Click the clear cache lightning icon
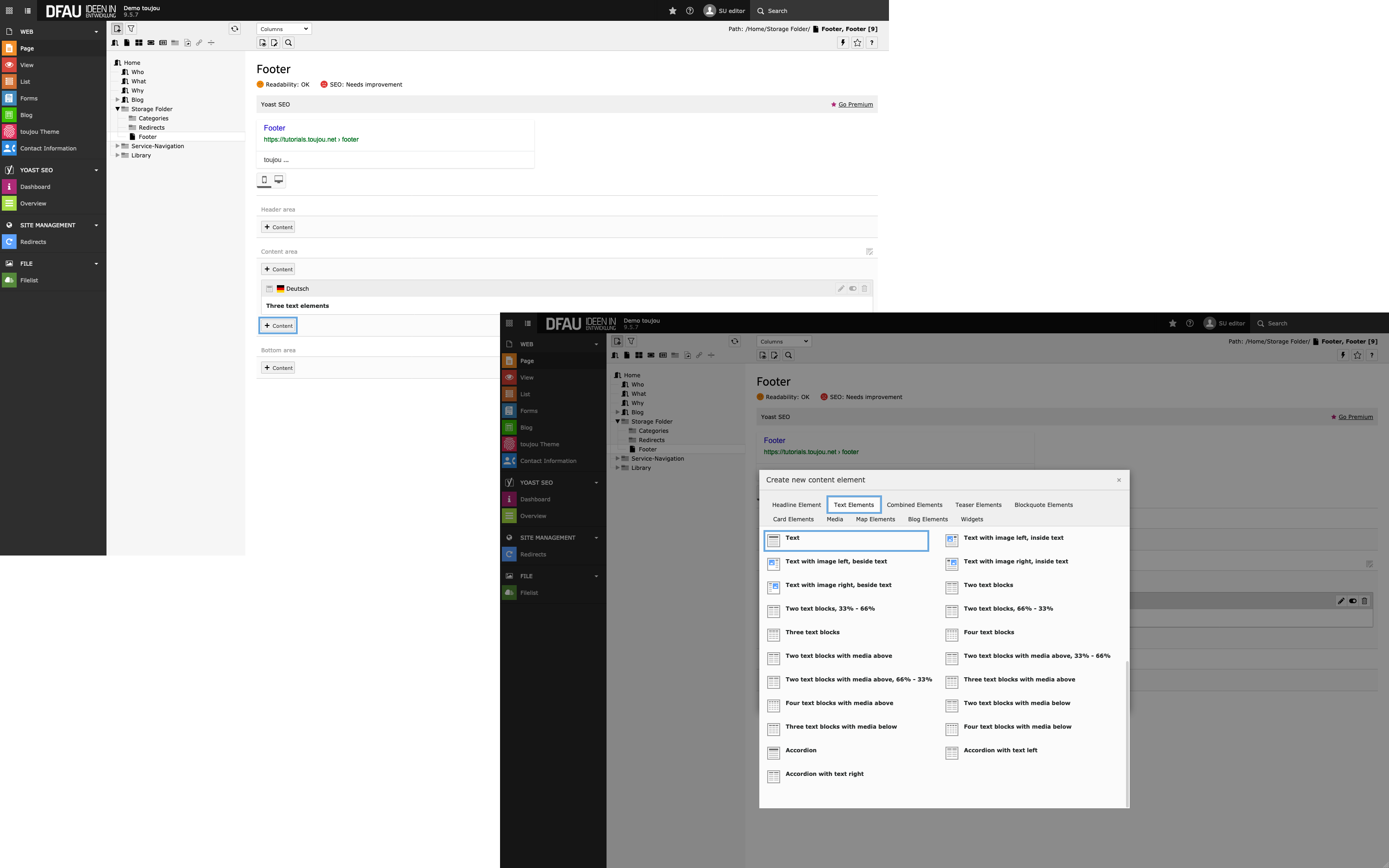The height and width of the screenshot is (868, 1389). point(843,43)
